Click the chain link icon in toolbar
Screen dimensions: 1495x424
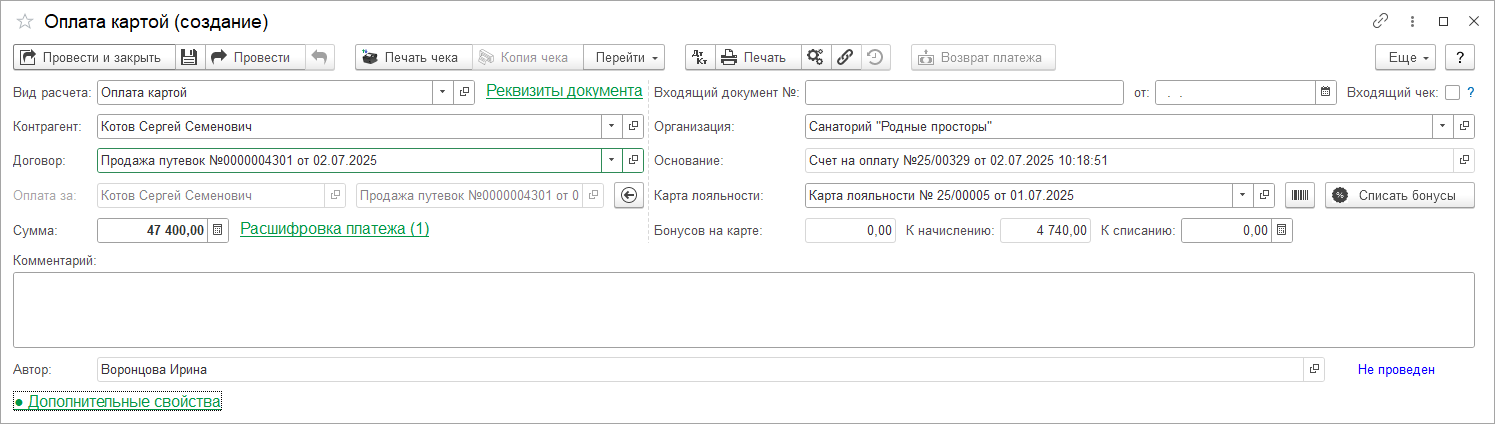[844, 57]
